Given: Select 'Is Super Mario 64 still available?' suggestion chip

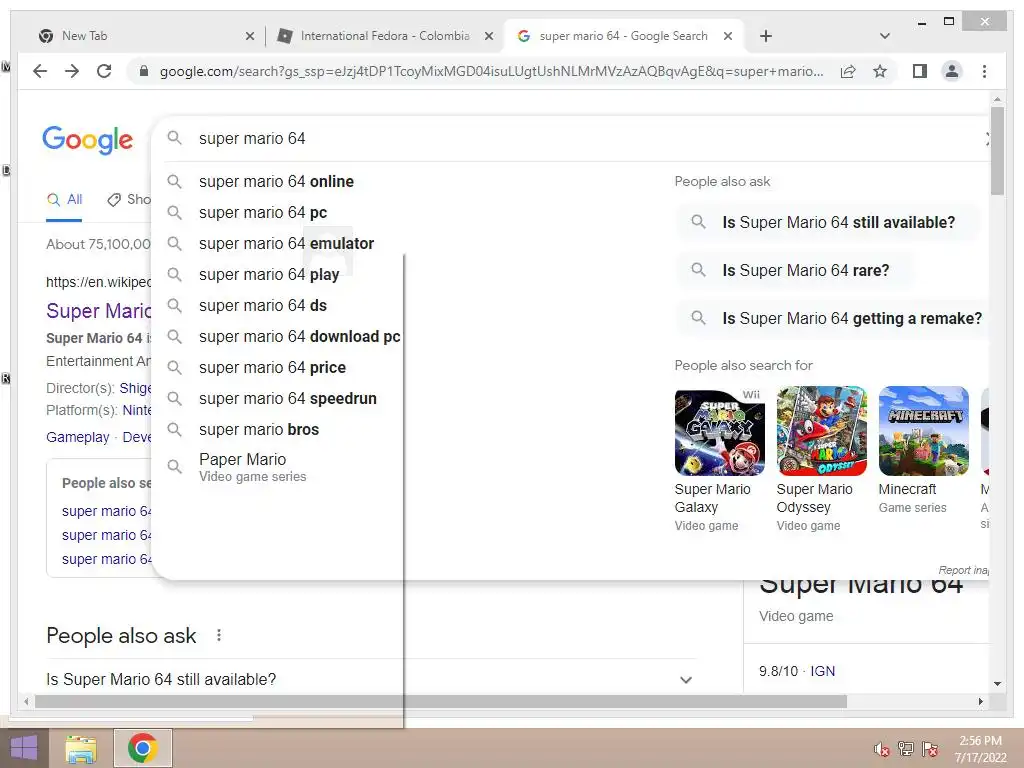Looking at the screenshot, I should point(827,223).
